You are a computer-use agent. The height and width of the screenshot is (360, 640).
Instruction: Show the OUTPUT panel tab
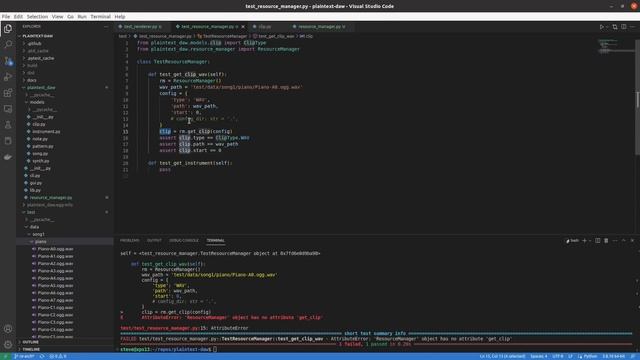coord(154,241)
